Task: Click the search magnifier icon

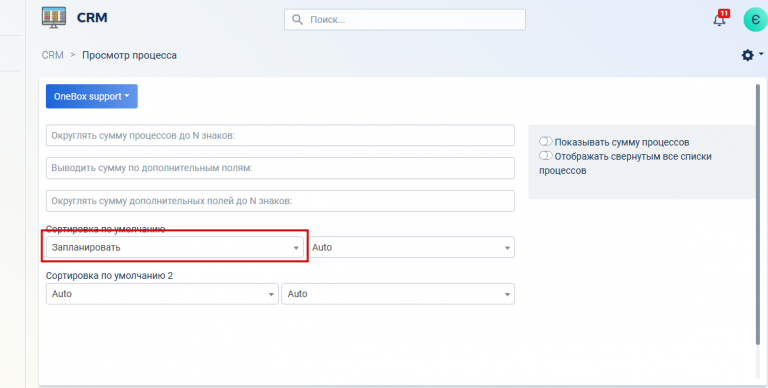Action: coord(297,20)
